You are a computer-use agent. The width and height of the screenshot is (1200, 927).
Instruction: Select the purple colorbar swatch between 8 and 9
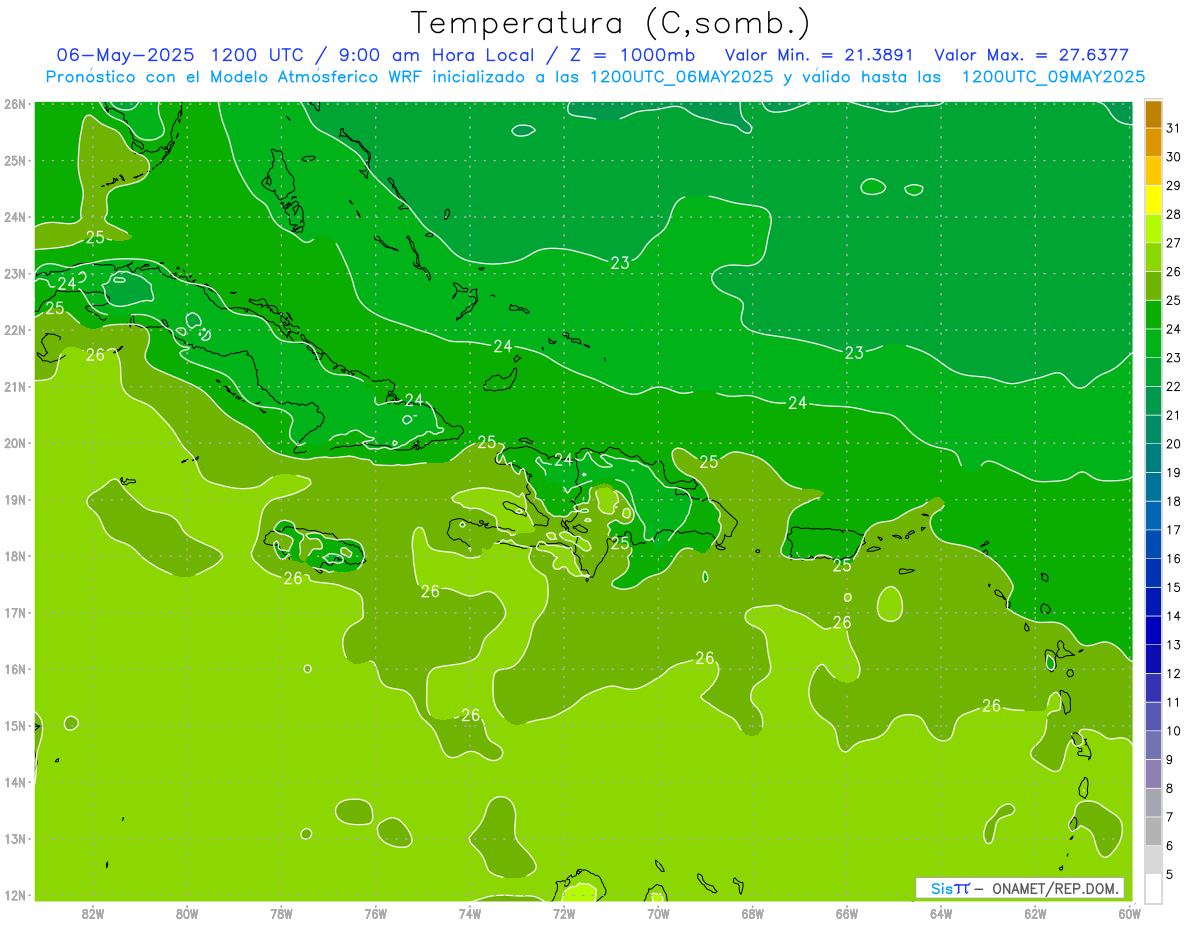[1153, 774]
